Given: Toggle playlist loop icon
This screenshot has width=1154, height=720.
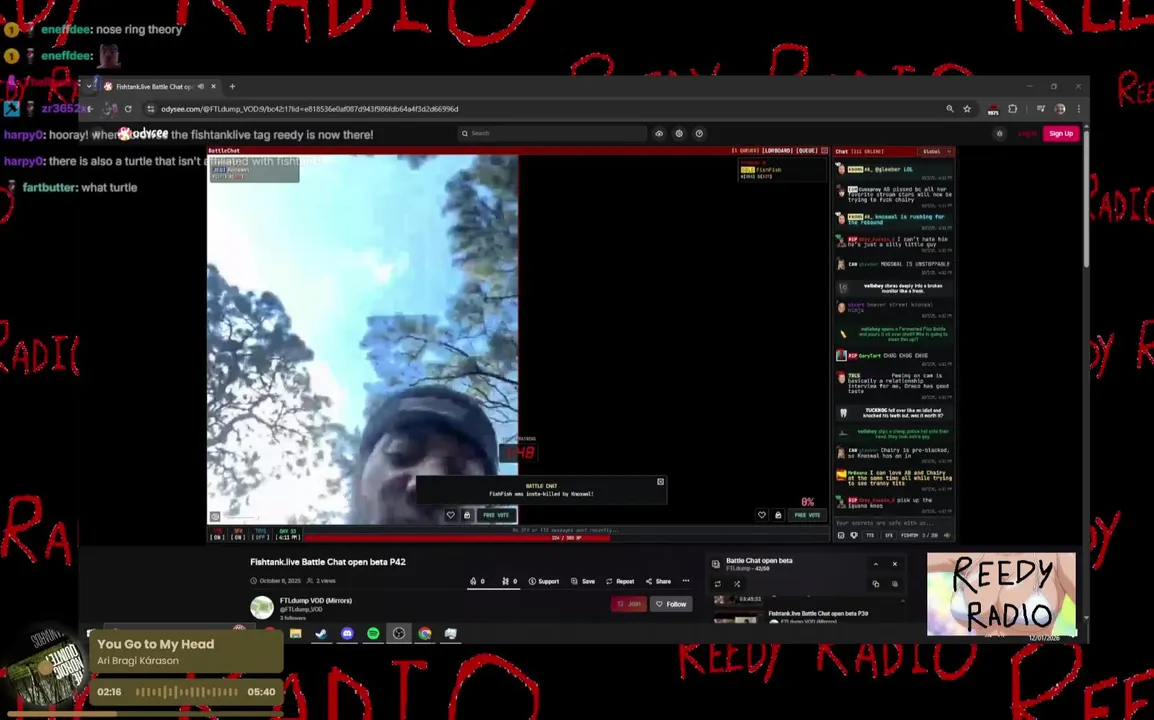Looking at the screenshot, I should coord(718,584).
